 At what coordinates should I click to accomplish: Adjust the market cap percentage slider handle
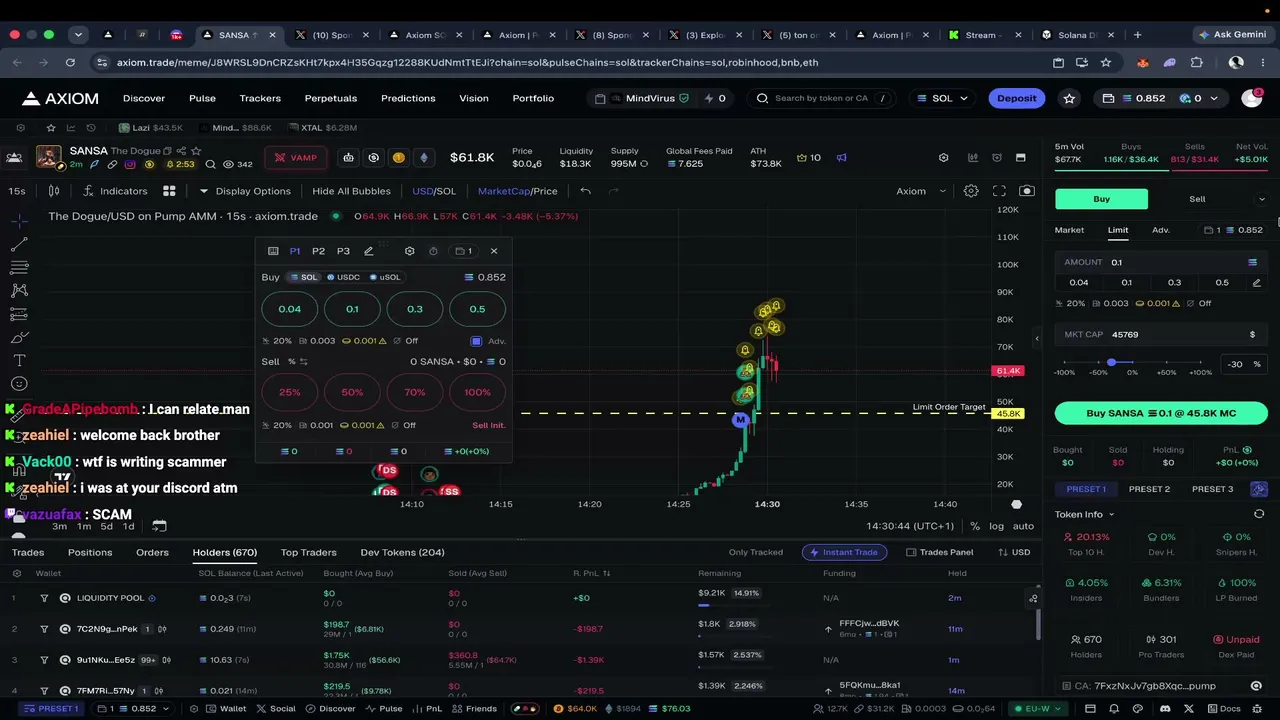click(x=1111, y=362)
